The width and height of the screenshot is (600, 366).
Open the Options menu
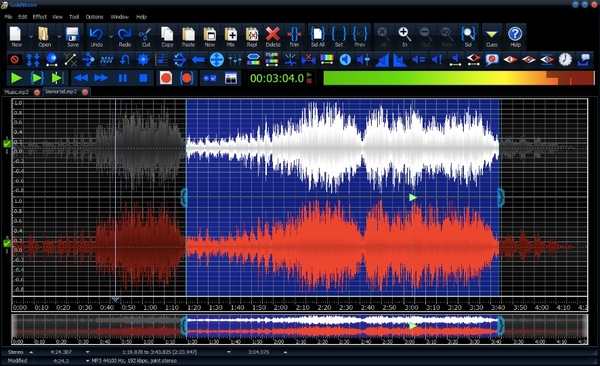pos(94,17)
